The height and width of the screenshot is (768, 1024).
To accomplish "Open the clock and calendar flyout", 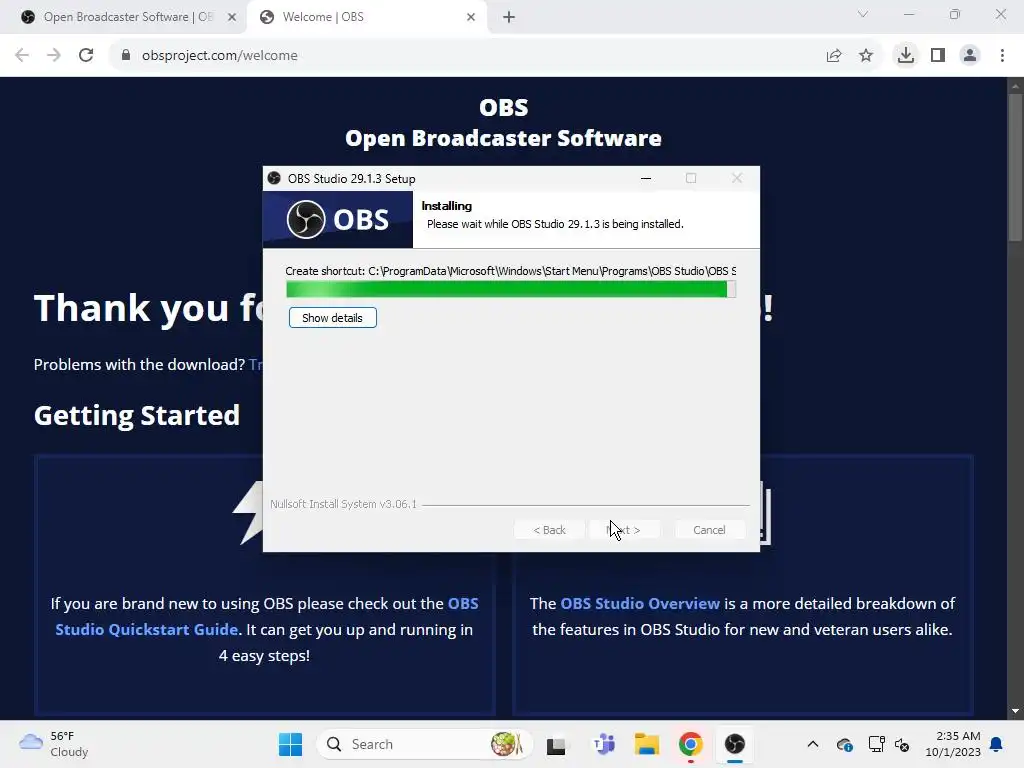I will pyautogui.click(x=953, y=744).
